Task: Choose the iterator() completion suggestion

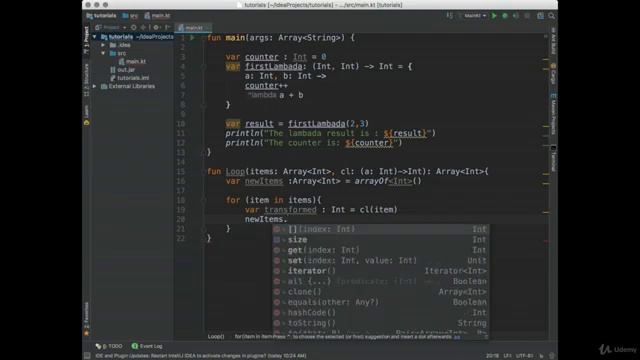Action: pyautogui.click(x=381, y=271)
